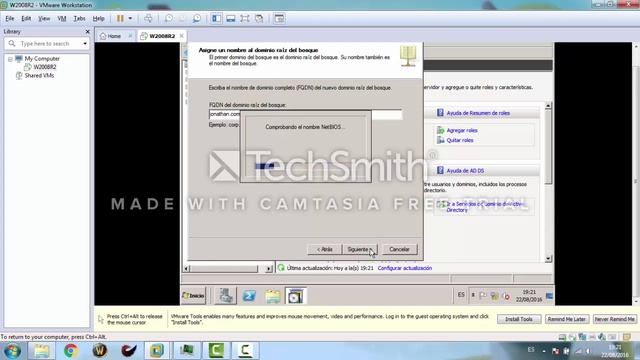Open the File menu

(x=10, y=18)
